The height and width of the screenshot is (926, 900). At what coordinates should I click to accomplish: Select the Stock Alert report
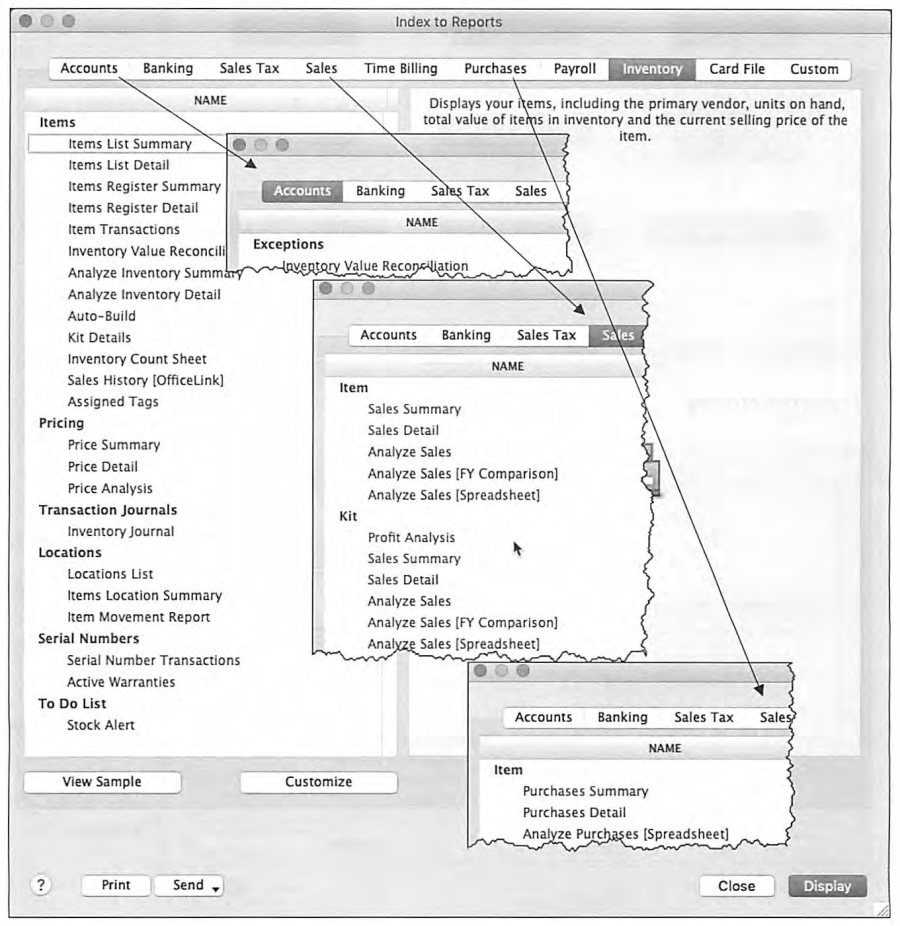point(100,725)
